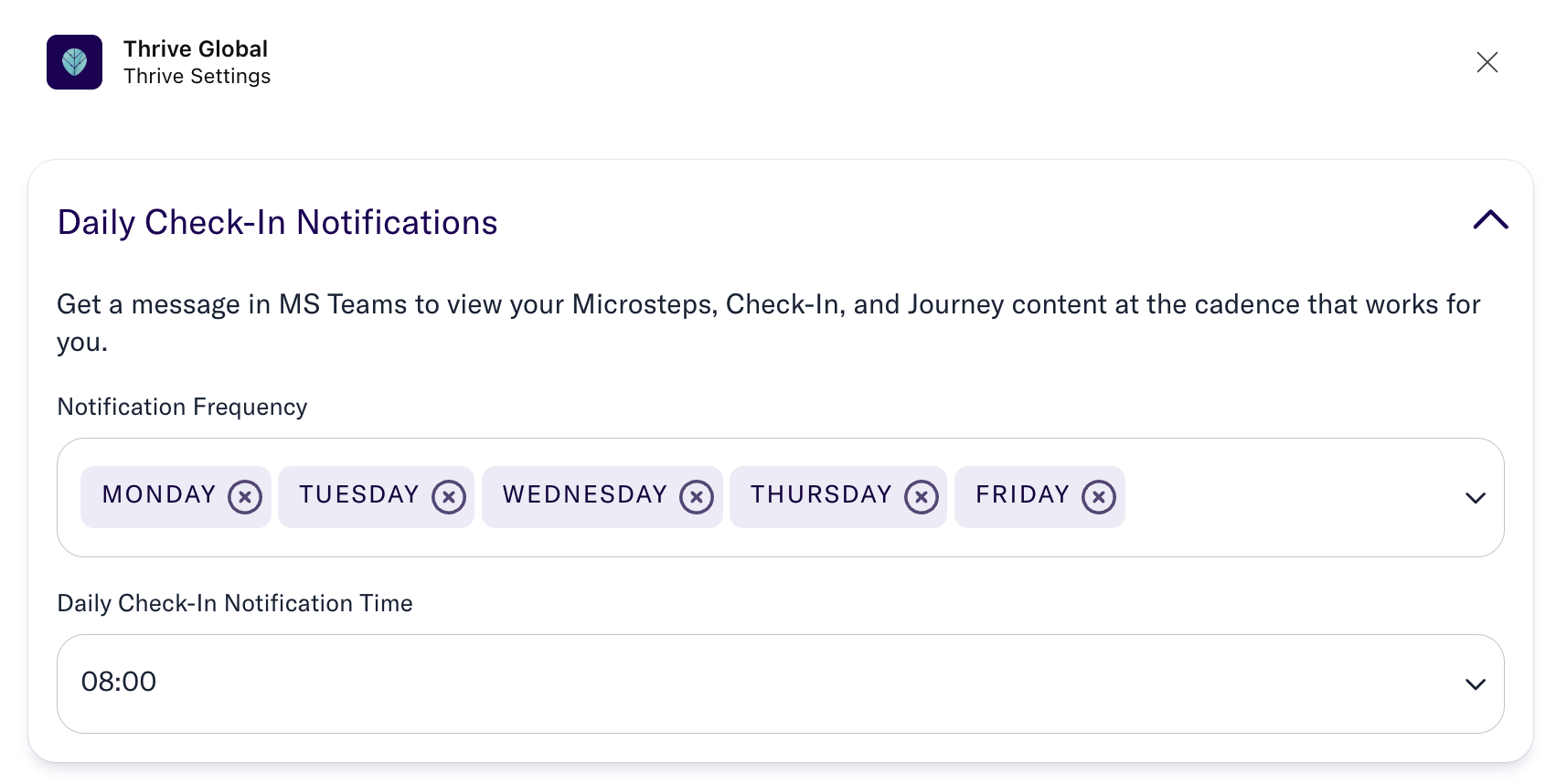Open the notification time dropdown arrow

coord(1475,684)
